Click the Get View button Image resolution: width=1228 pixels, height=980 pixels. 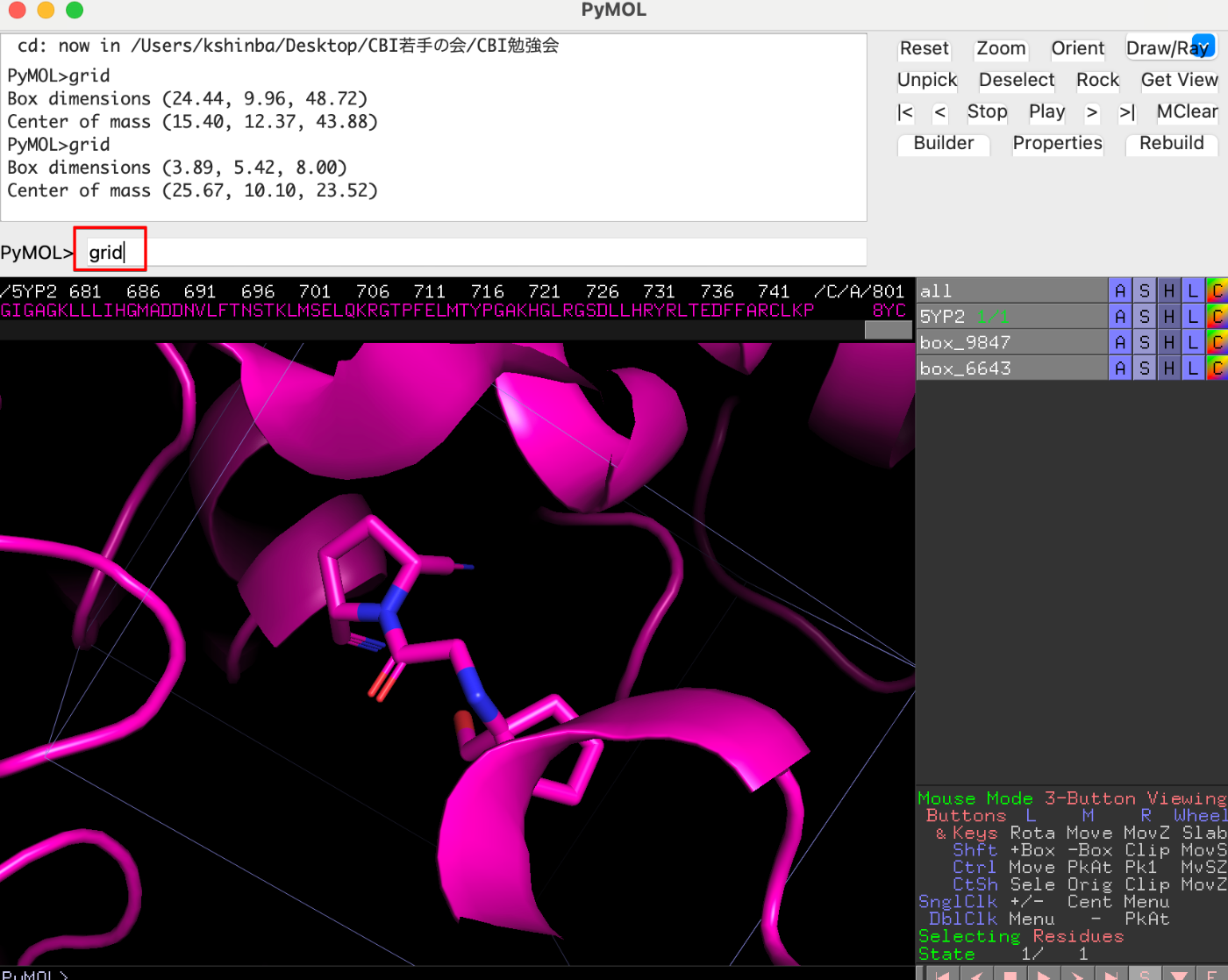pos(1179,80)
